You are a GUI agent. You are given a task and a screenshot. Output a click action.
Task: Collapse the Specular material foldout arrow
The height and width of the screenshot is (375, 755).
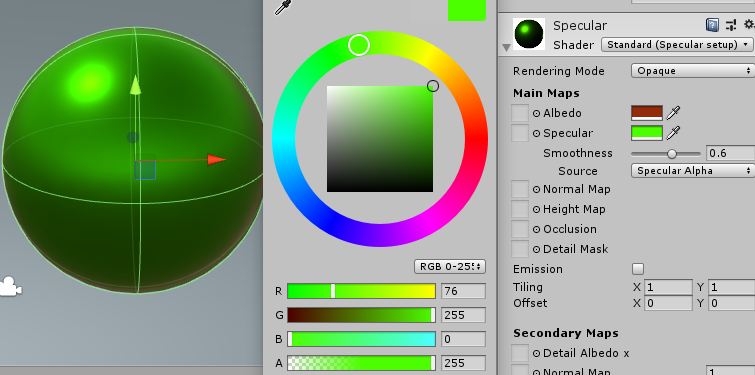tap(506, 48)
